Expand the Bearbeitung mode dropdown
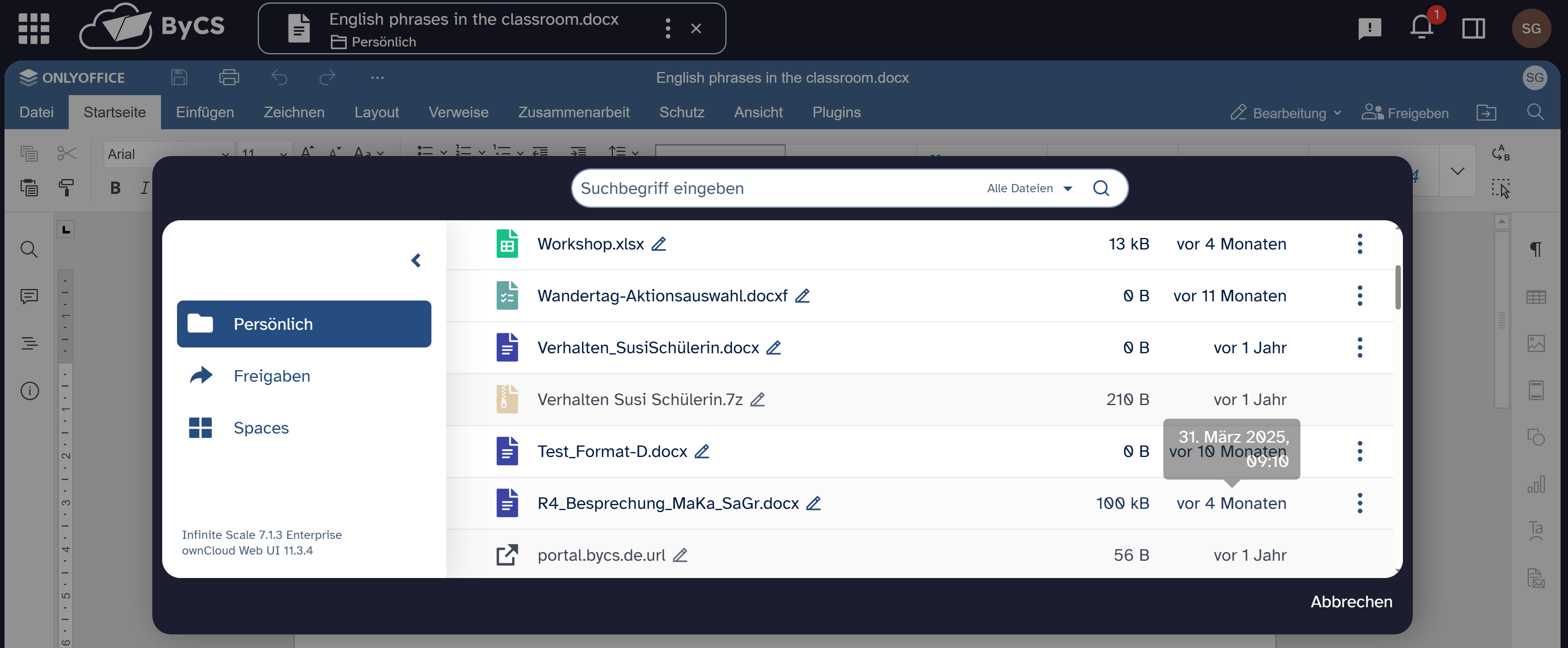This screenshot has width=1568, height=648. 1286,113
